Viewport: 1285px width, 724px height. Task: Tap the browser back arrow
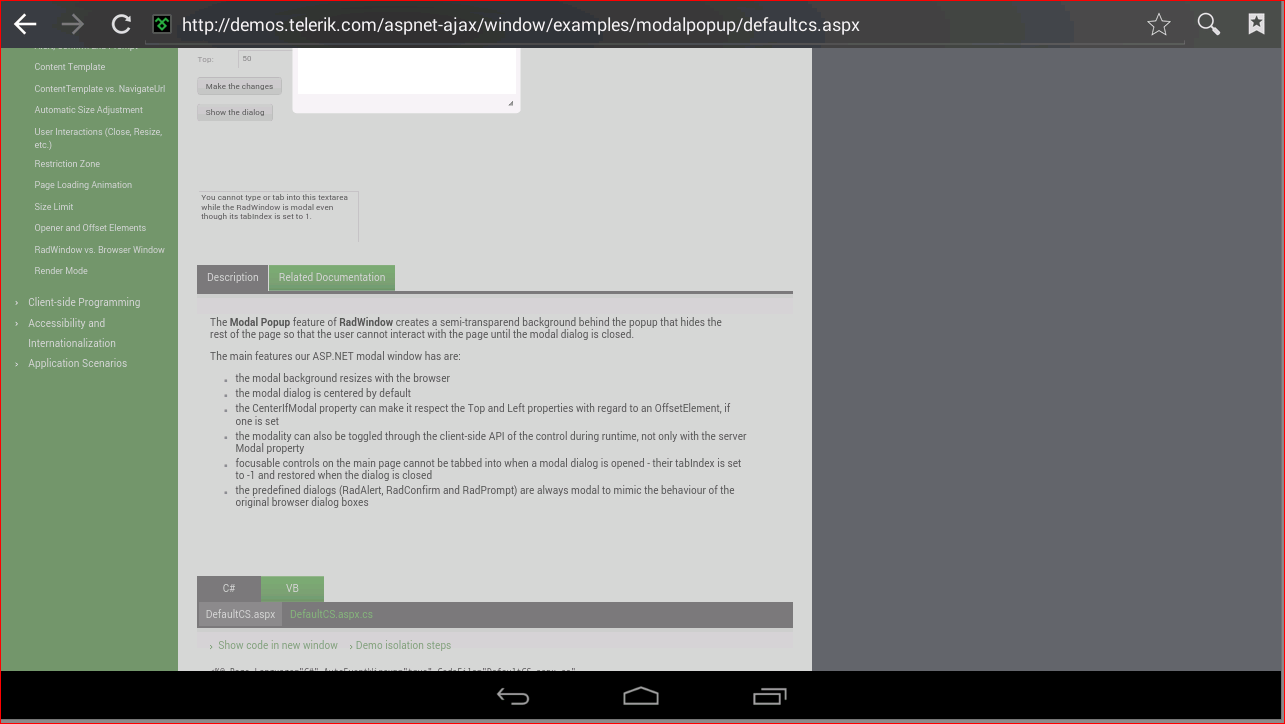[x=25, y=25]
